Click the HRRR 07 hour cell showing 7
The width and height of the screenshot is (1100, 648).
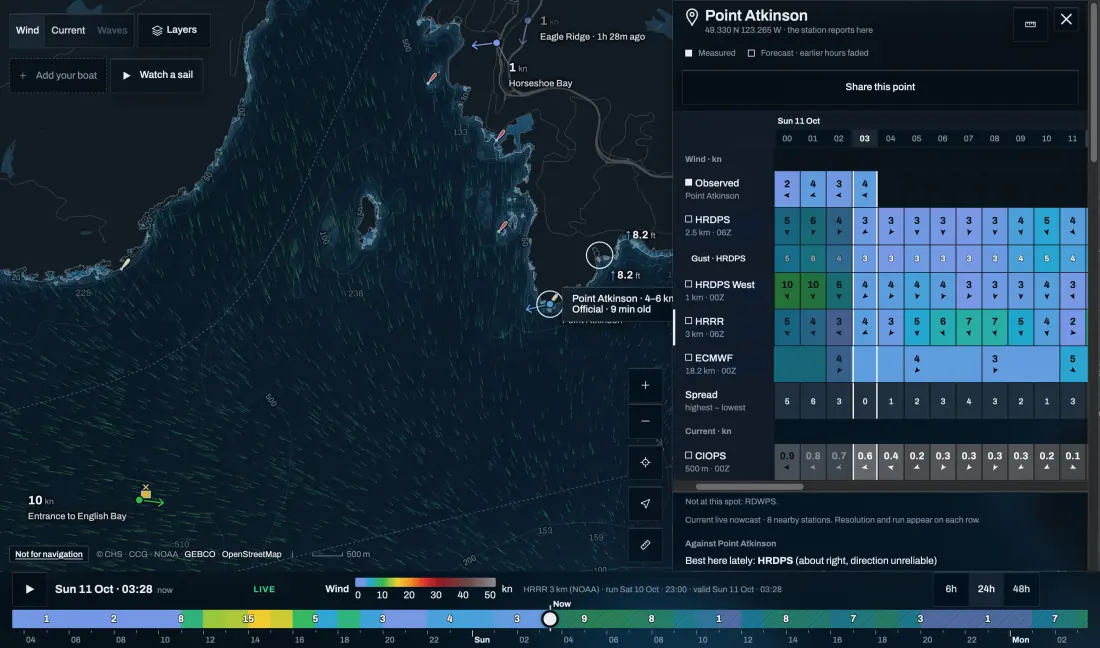(969, 327)
